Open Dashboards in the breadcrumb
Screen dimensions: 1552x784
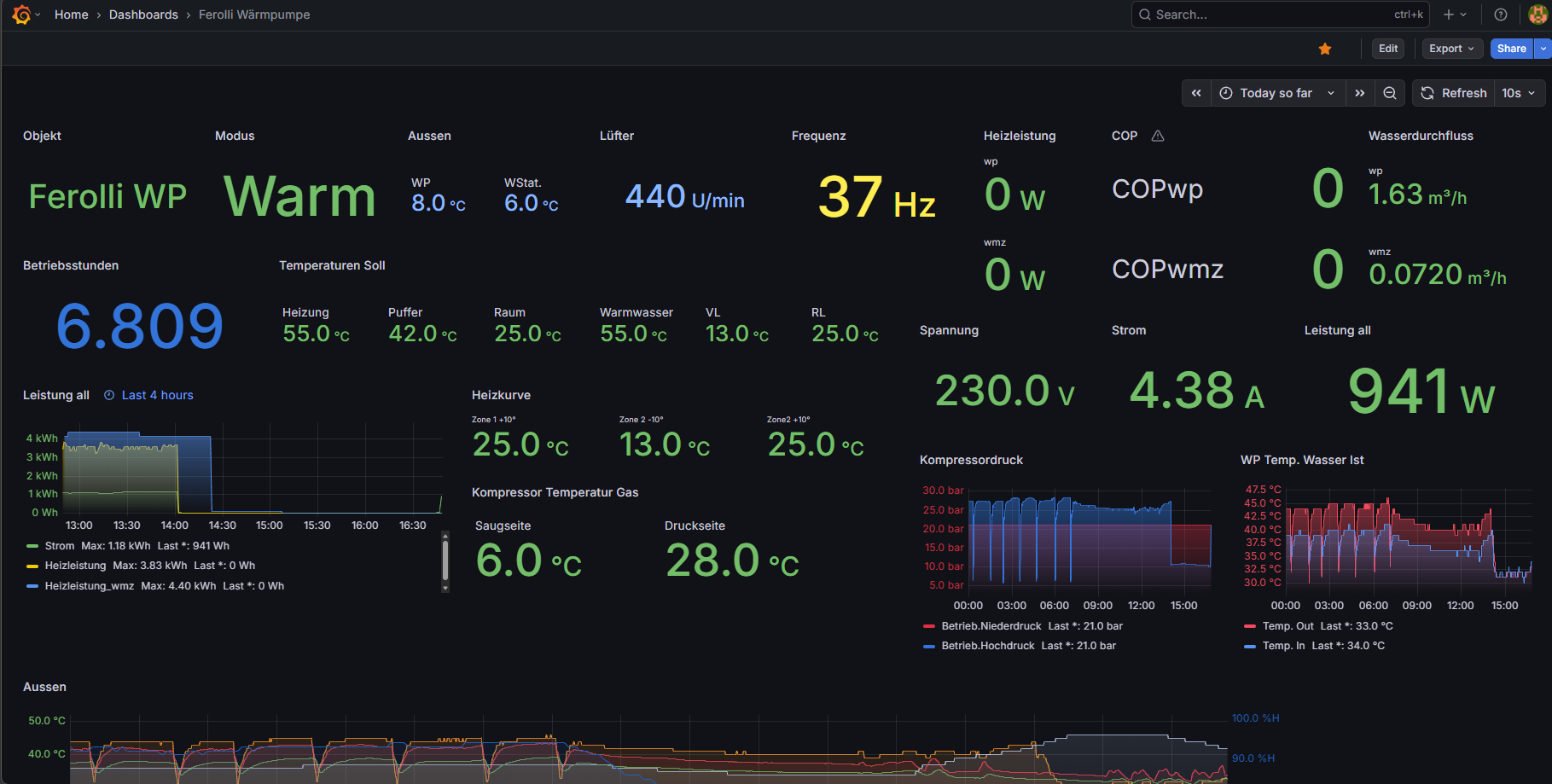pos(143,15)
